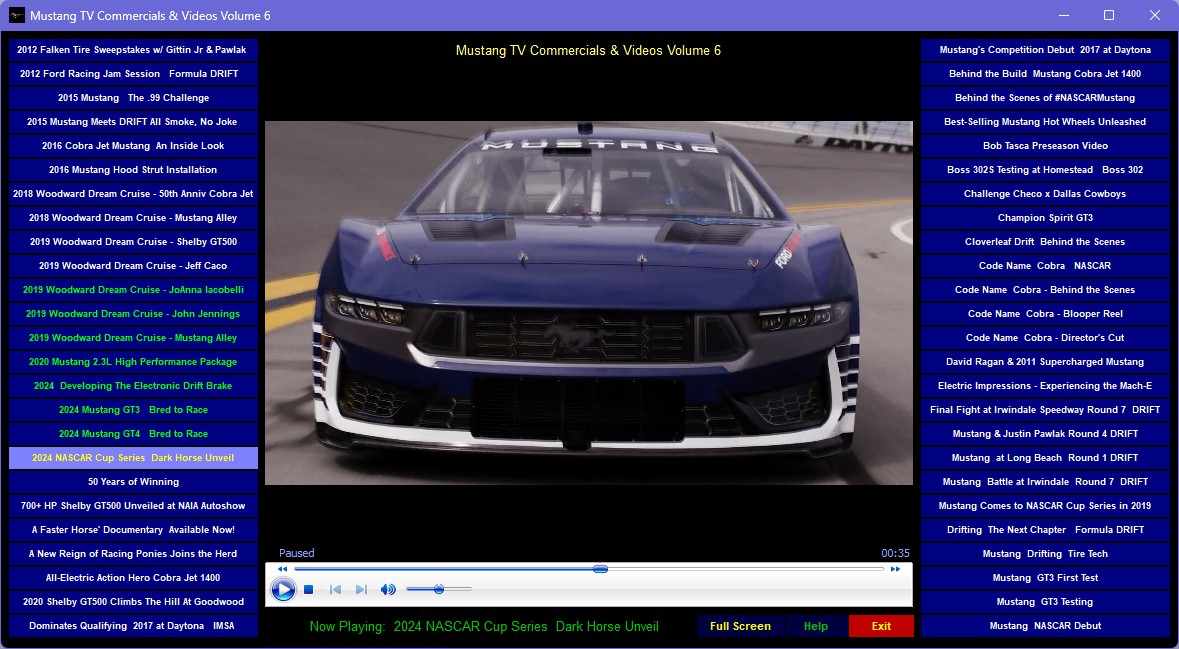The image size is (1179, 649).
Task: Play 2024 Developing The Electronic Drift Brake
Action: (133, 386)
